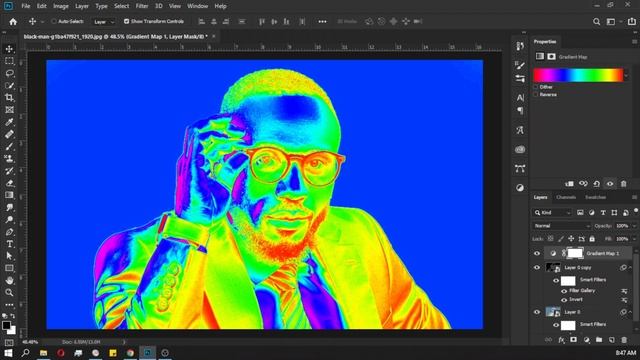Select the Gradient Map 1 layer mask thumbnail
This screenshot has width=640, height=360.
[575, 253]
